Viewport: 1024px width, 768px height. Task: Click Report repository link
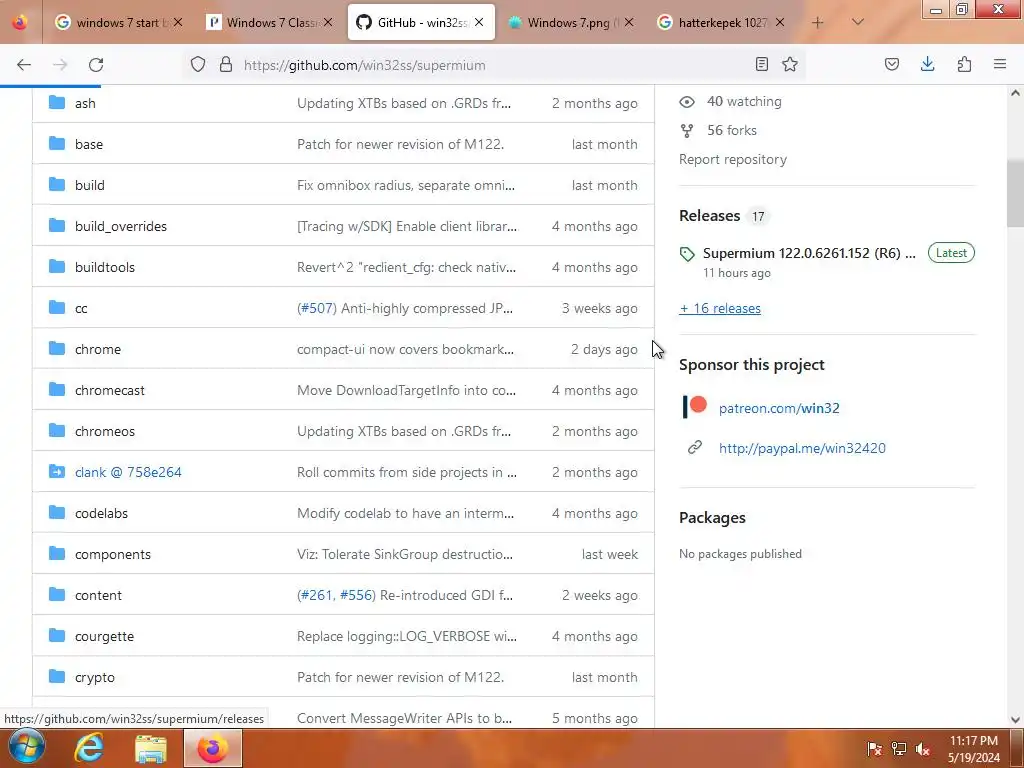pyautogui.click(x=733, y=159)
